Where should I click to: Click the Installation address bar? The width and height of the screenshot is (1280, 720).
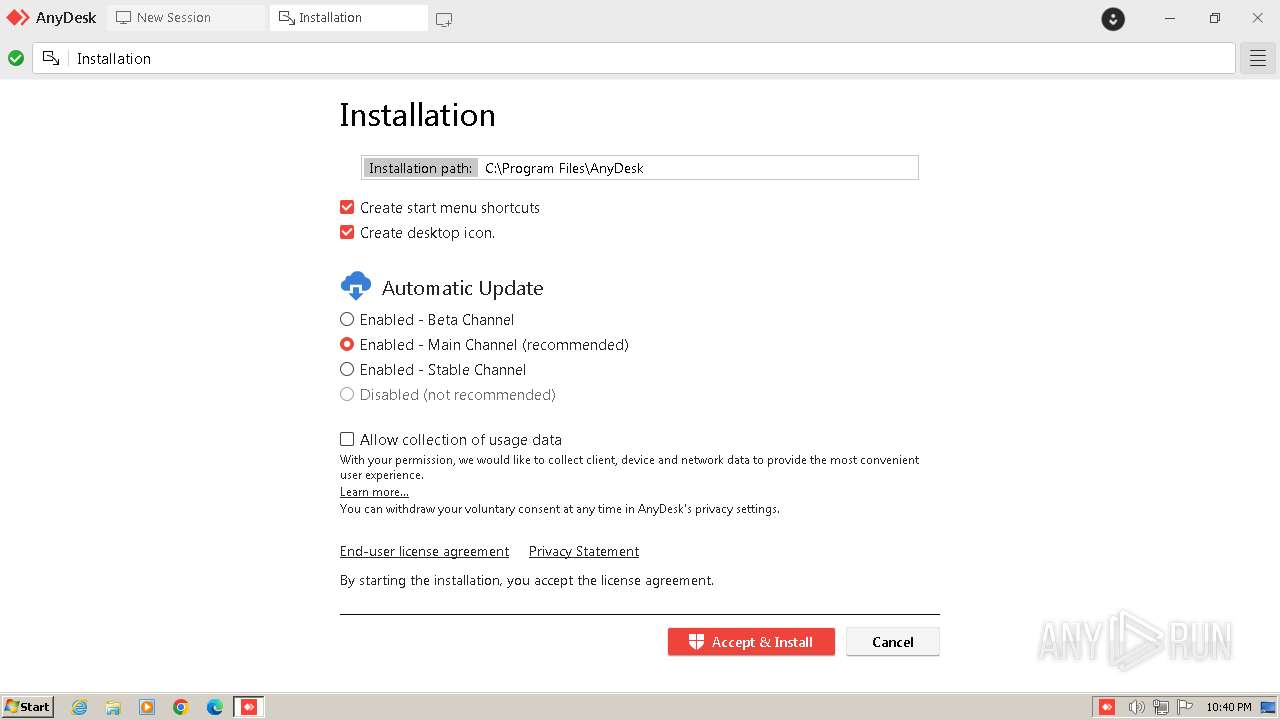pos(634,58)
